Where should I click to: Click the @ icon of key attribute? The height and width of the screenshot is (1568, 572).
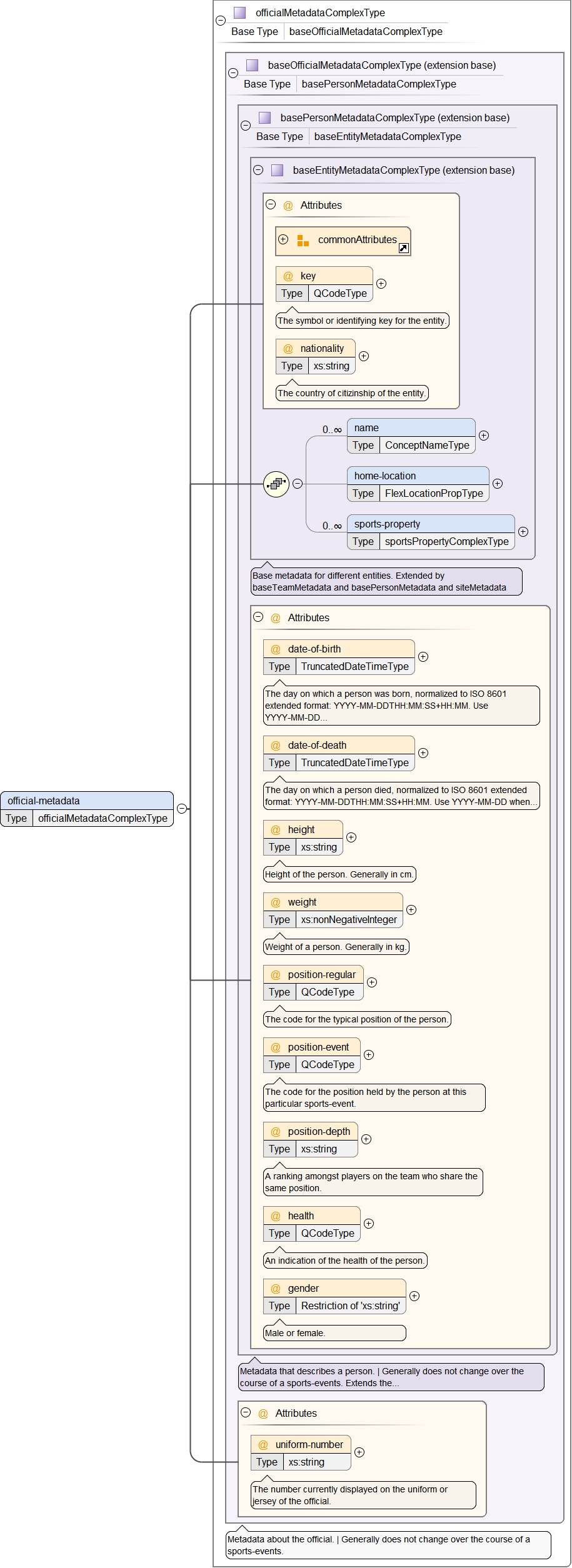tap(288, 276)
